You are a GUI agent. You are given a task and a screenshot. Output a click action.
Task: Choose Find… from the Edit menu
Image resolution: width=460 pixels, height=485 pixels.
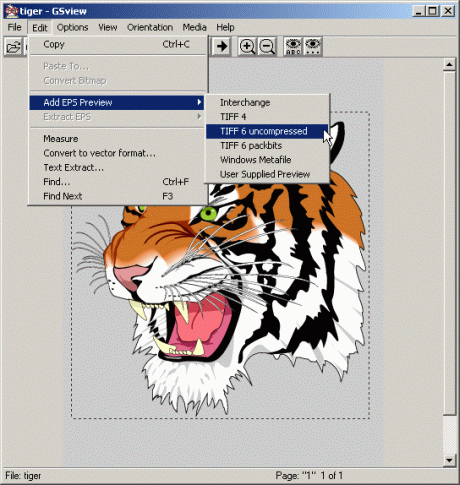click(x=118, y=182)
